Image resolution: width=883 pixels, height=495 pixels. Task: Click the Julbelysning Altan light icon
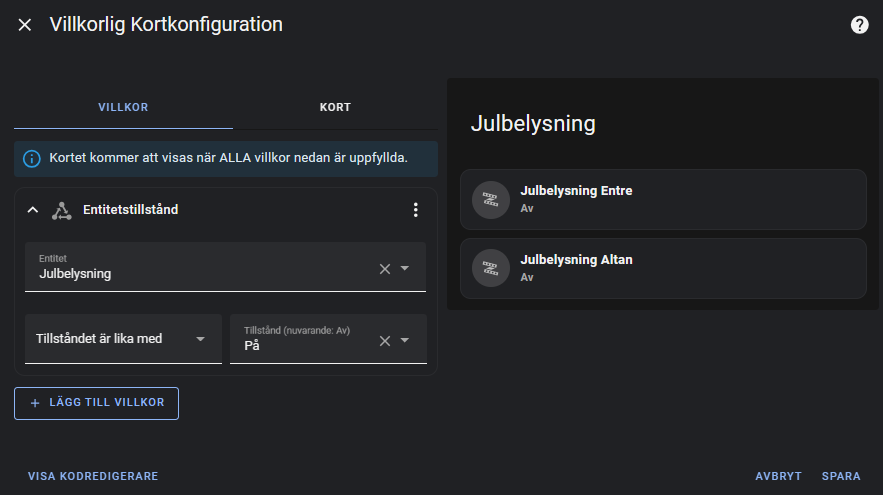click(x=490, y=268)
